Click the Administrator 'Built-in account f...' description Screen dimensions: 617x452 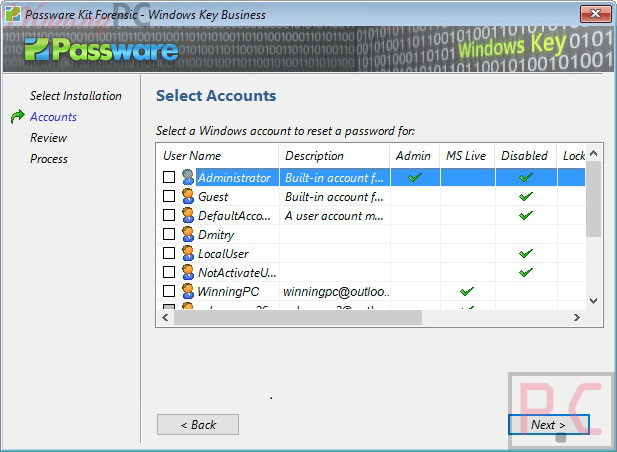[x=335, y=177]
